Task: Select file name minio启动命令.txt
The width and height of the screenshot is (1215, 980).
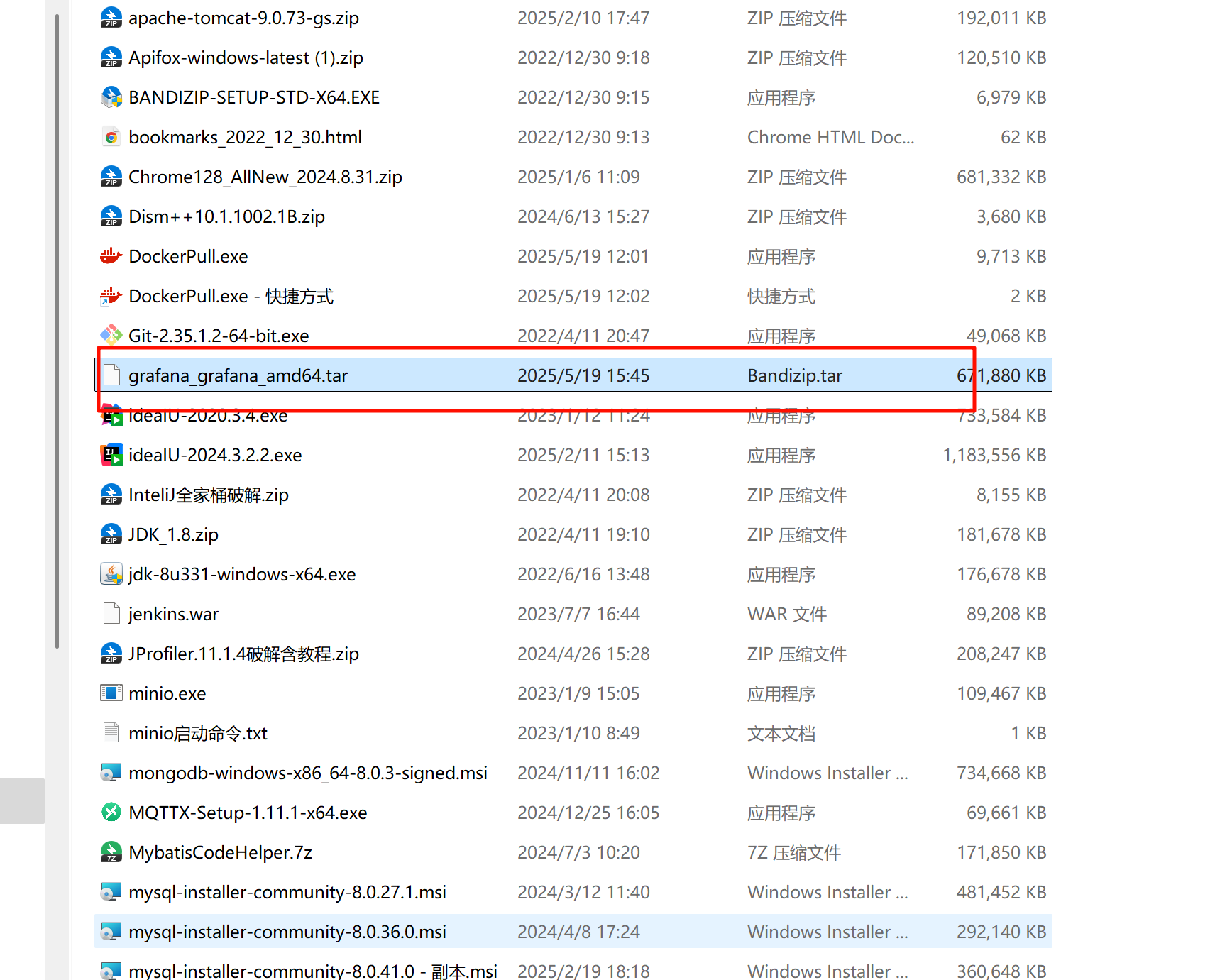Action: point(198,733)
